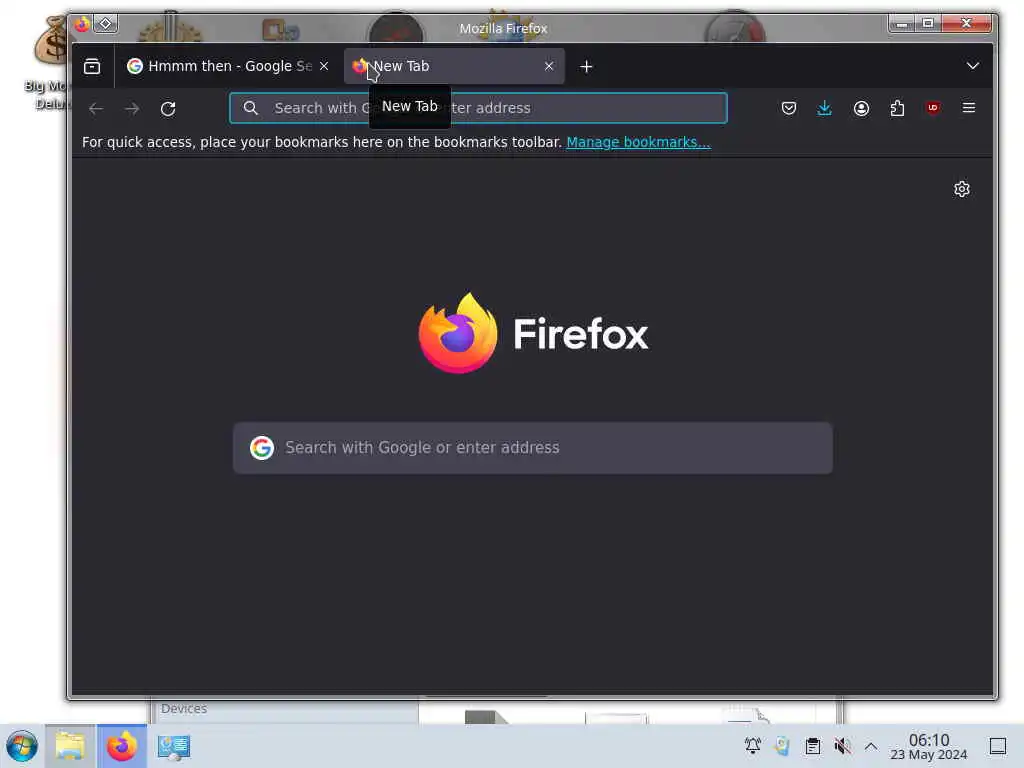Image resolution: width=1024 pixels, height=768 pixels.
Task: Click the Firefox taskbar button
Action: click(122, 746)
